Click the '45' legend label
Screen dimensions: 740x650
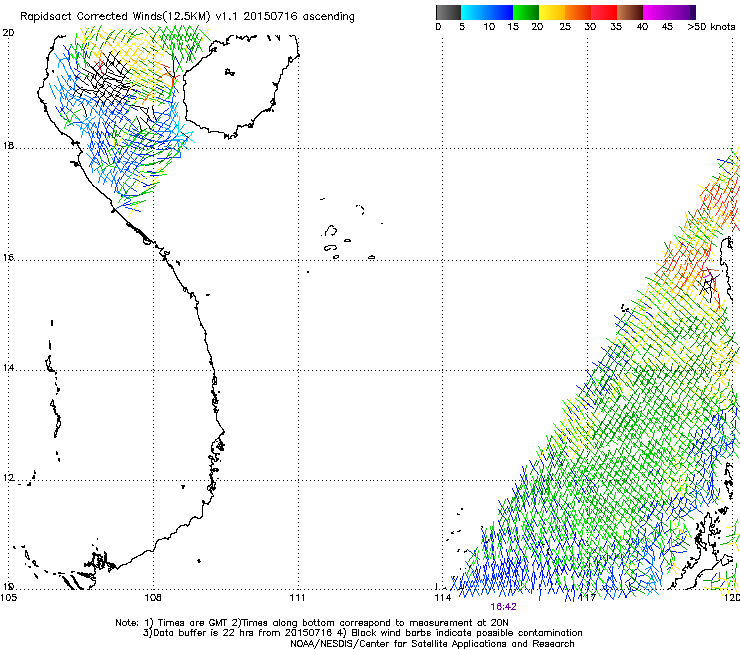click(667, 26)
